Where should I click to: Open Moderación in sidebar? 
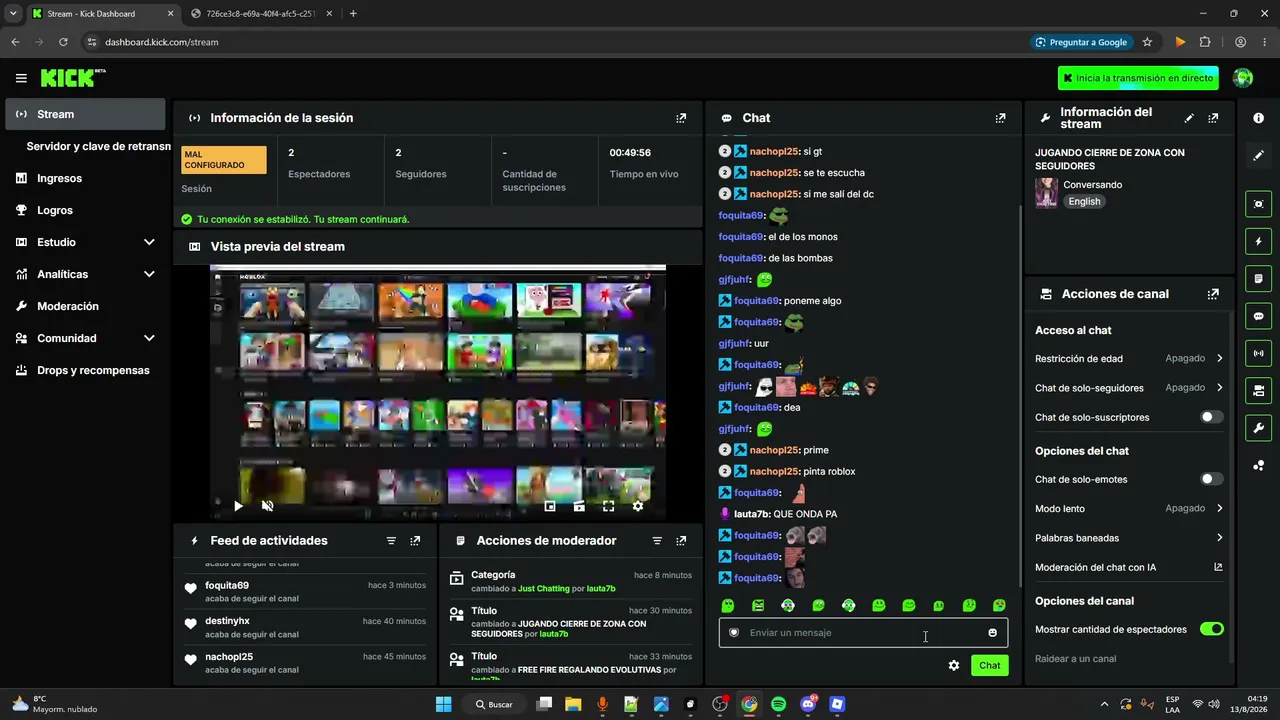(85, 306)
